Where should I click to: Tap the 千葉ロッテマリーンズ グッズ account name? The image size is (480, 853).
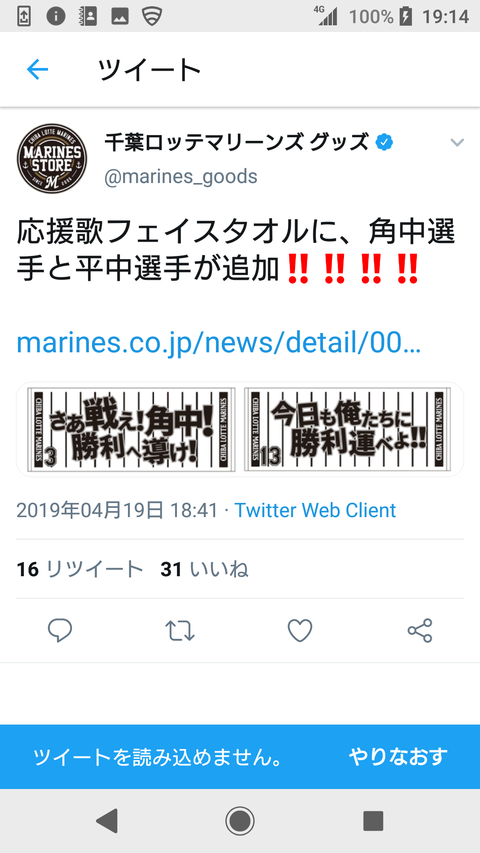coord(237,143)
